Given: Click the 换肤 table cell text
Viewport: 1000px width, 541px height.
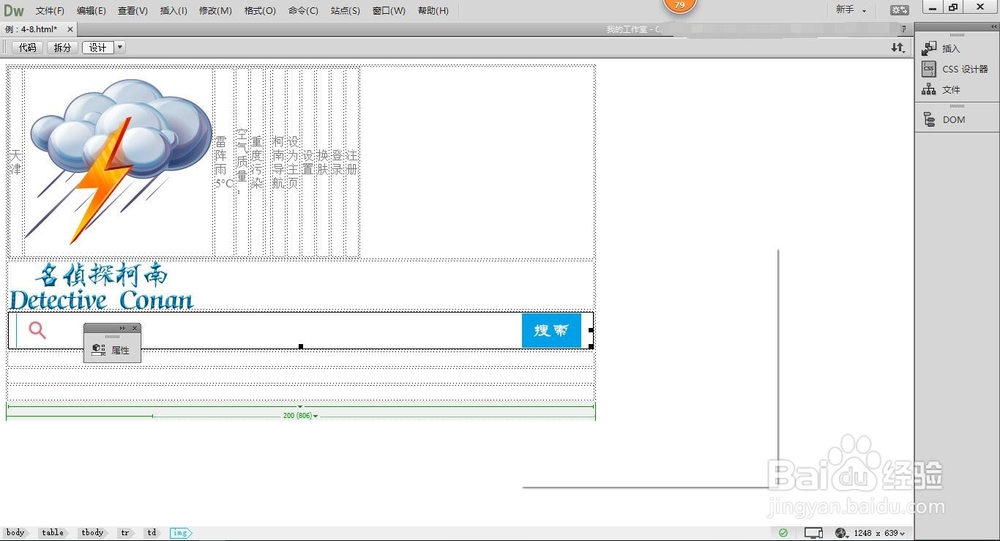Looking at the screenshot, I should click(322, 162).
